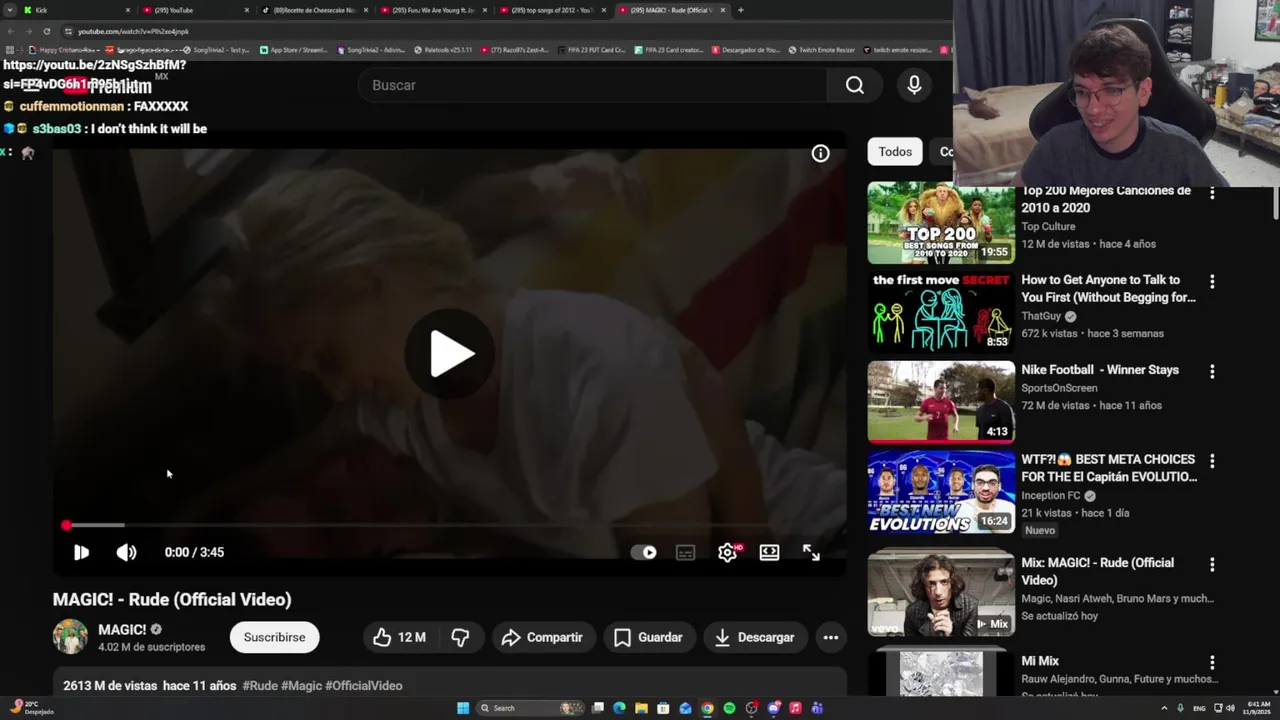This screenshot has width=1280, height=720.
Task: Open options for Nike Football video
Action: 1212,372
